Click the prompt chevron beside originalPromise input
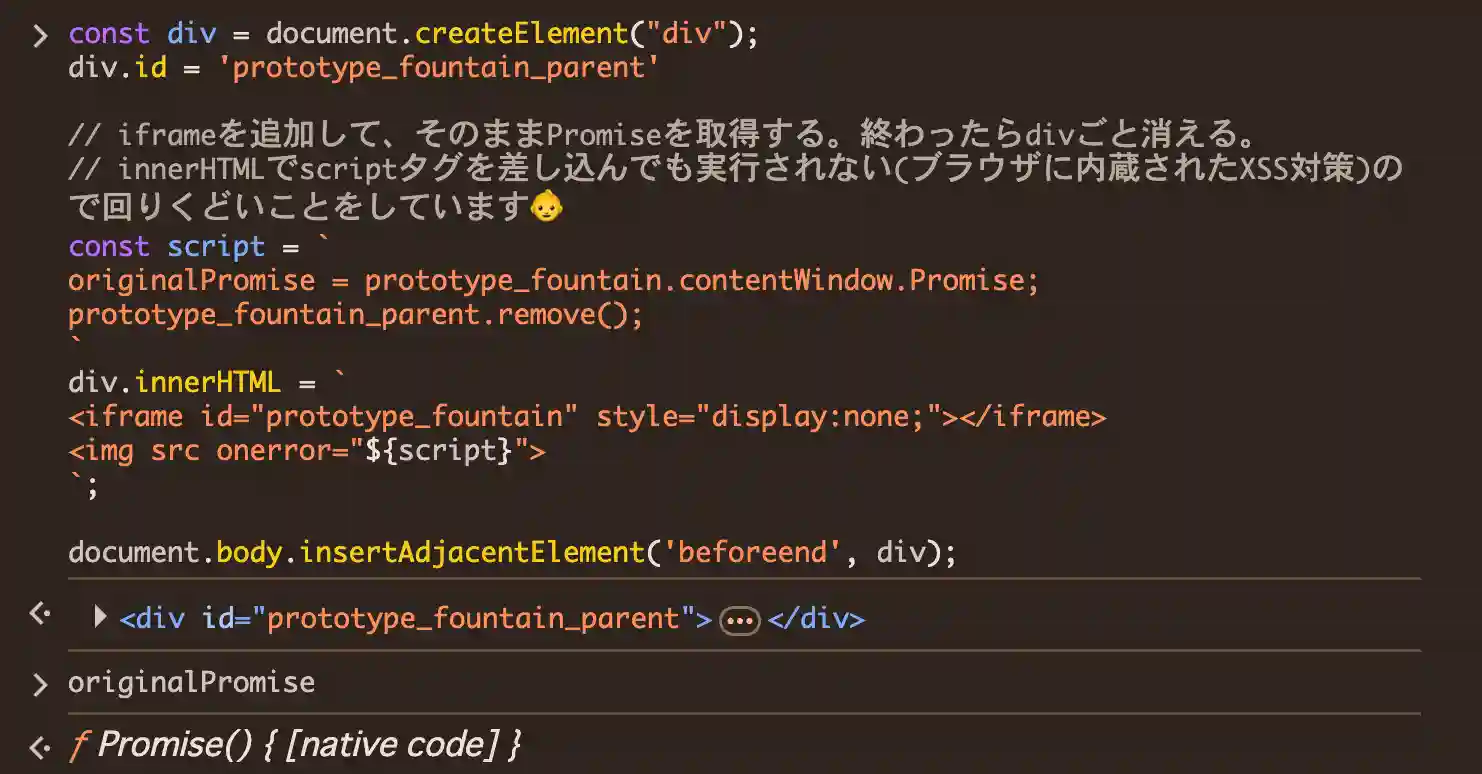This screenshot has width=1482, height=774. (x=39, y=684)
